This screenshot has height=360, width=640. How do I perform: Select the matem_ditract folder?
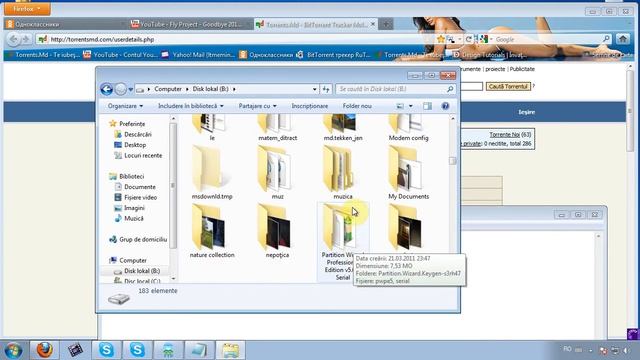point(278,128)
